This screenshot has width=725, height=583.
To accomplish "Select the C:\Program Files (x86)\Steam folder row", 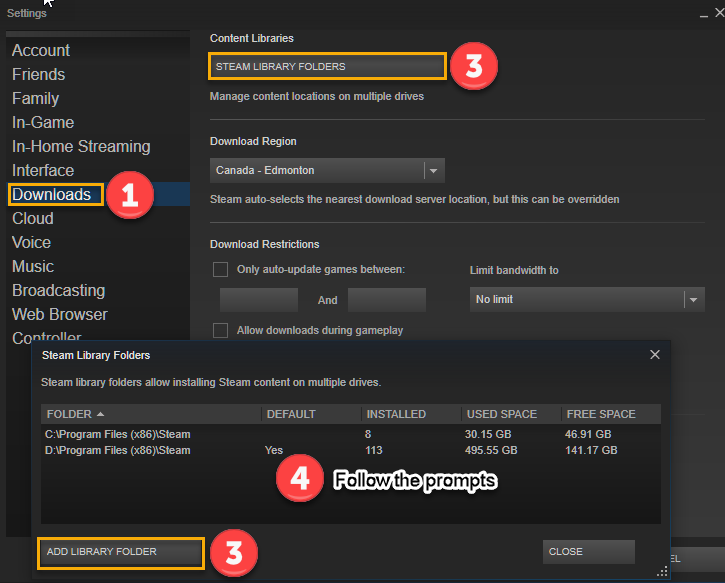I will (x=350, y=434).
